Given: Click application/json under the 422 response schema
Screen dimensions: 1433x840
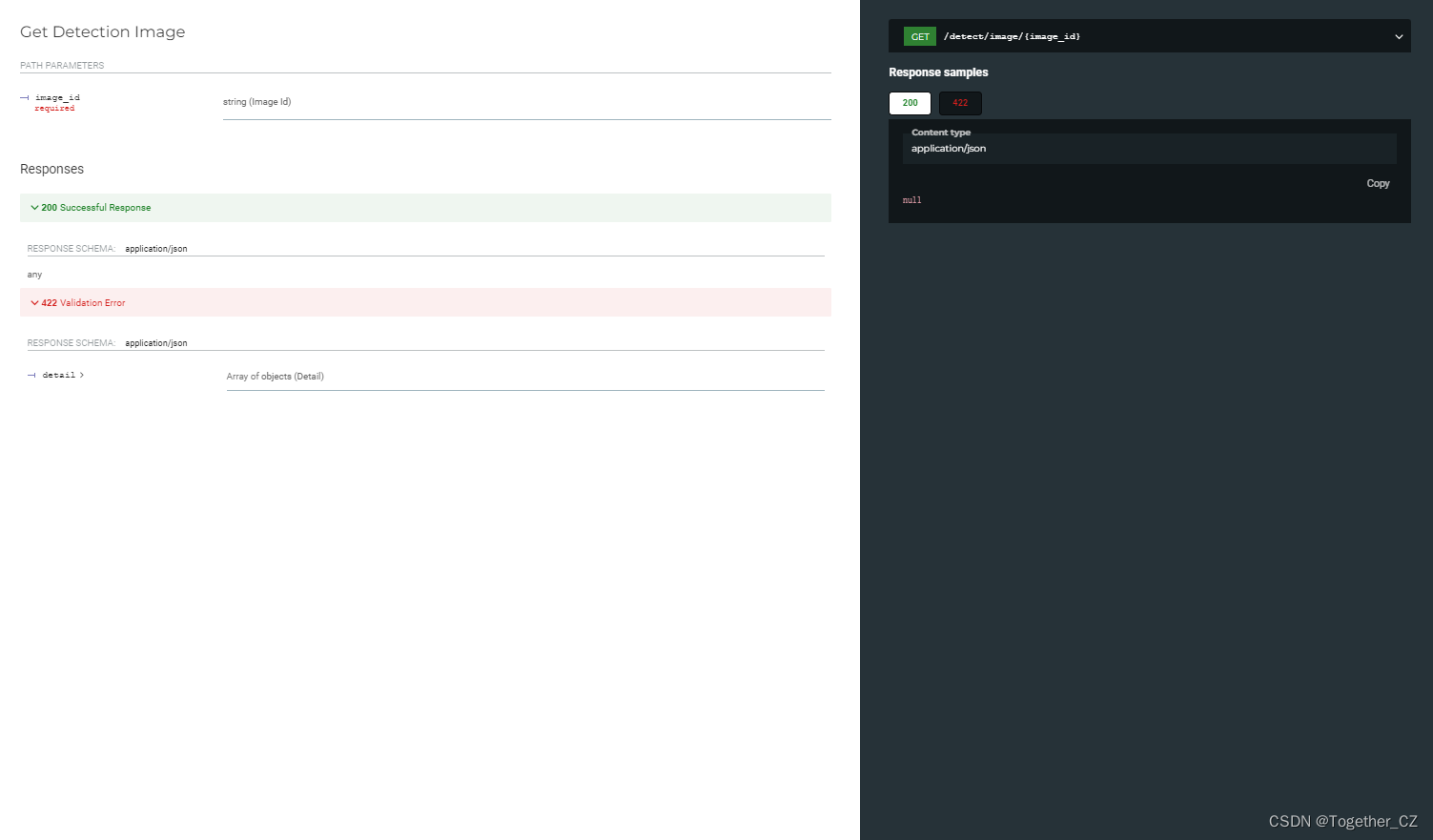Looking at the screenshot, I should 156,343.
